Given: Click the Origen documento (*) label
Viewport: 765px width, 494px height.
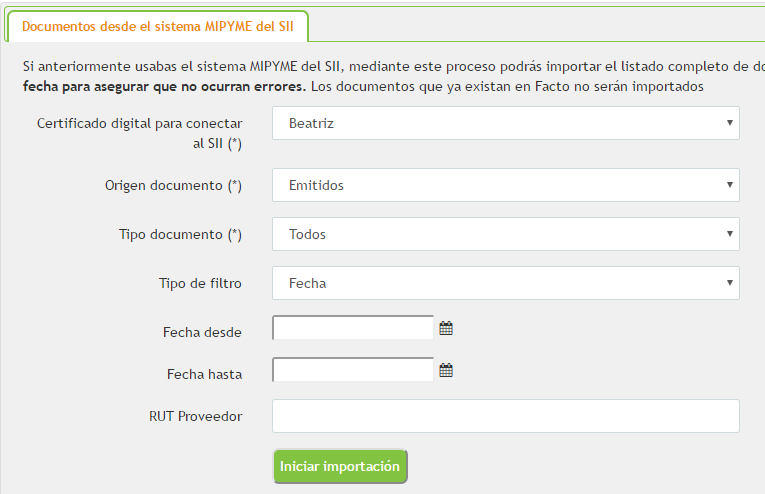Looking at the screenshot, I should point(173,186).
